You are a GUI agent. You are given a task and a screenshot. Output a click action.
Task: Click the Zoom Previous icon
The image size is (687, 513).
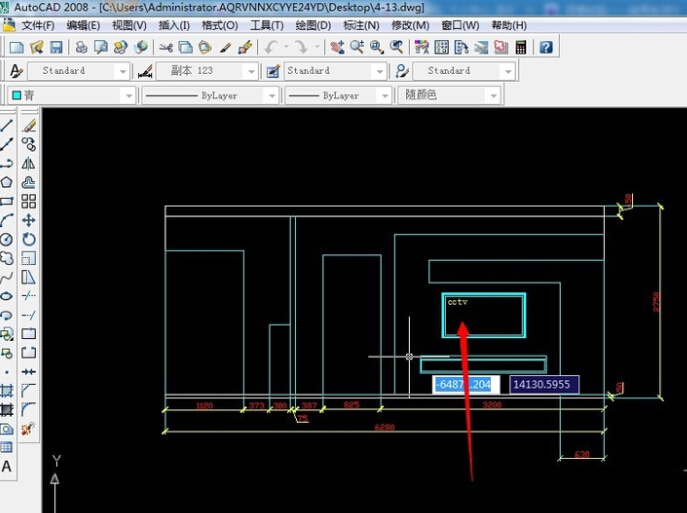[x=397, y=47]
